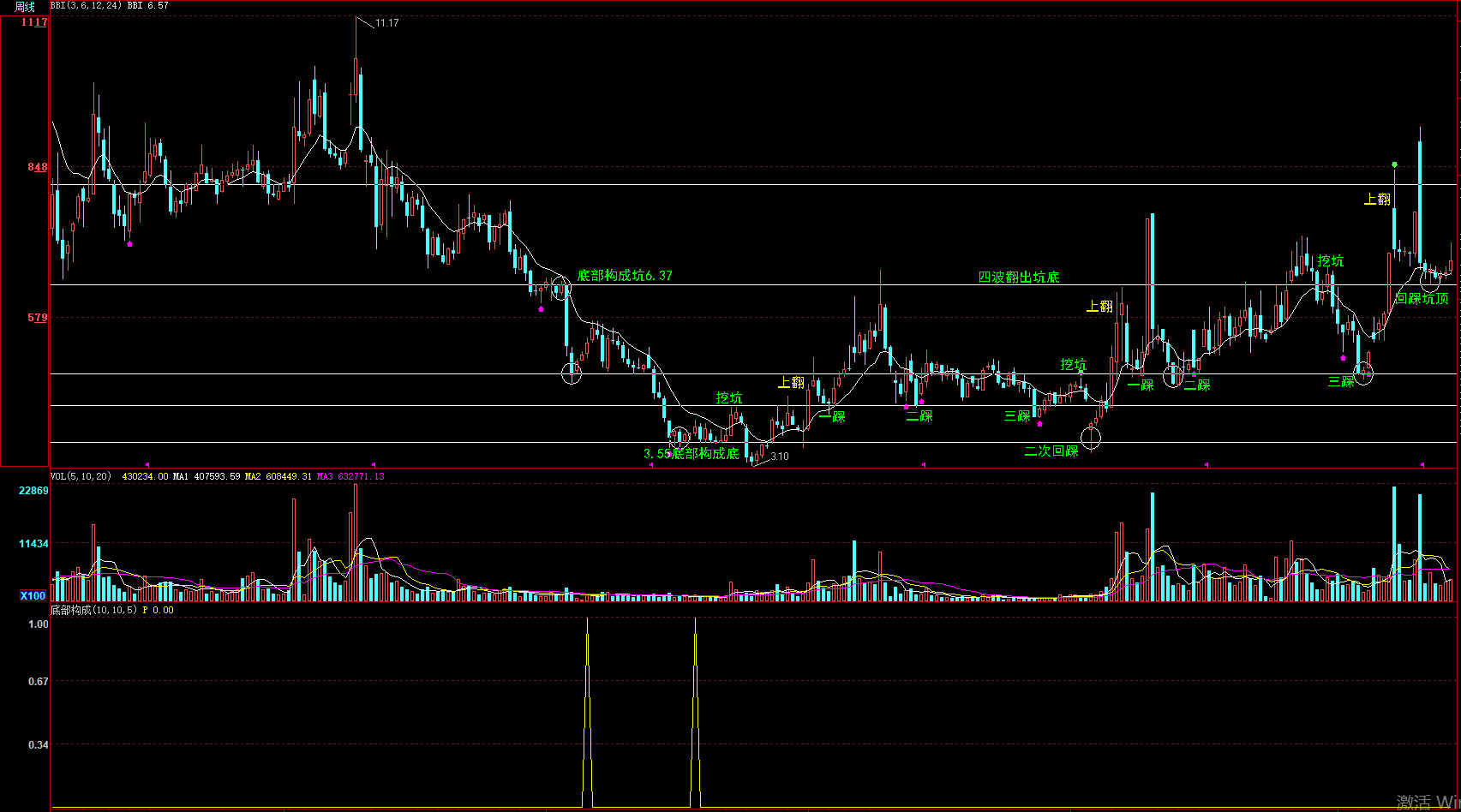
Task: Select the MA1 407593.59 readout
Action: pos(207,476)
